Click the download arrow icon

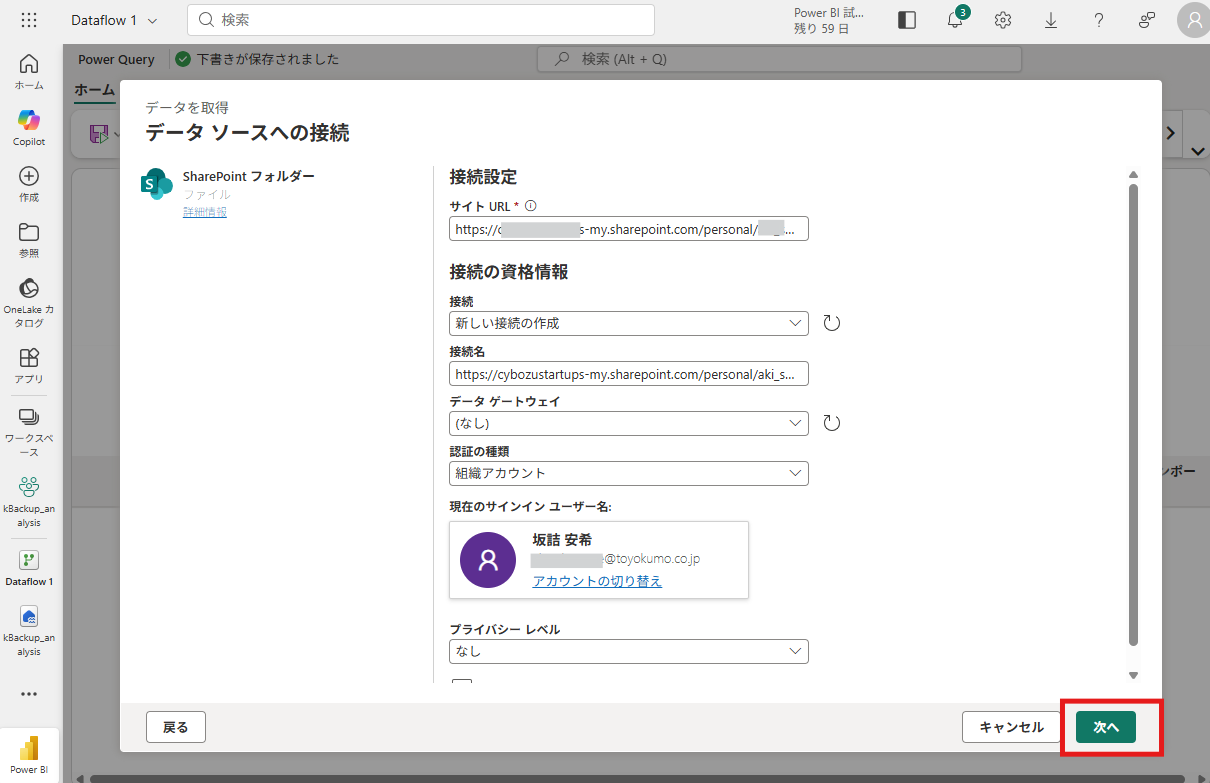click(1051, 20)
